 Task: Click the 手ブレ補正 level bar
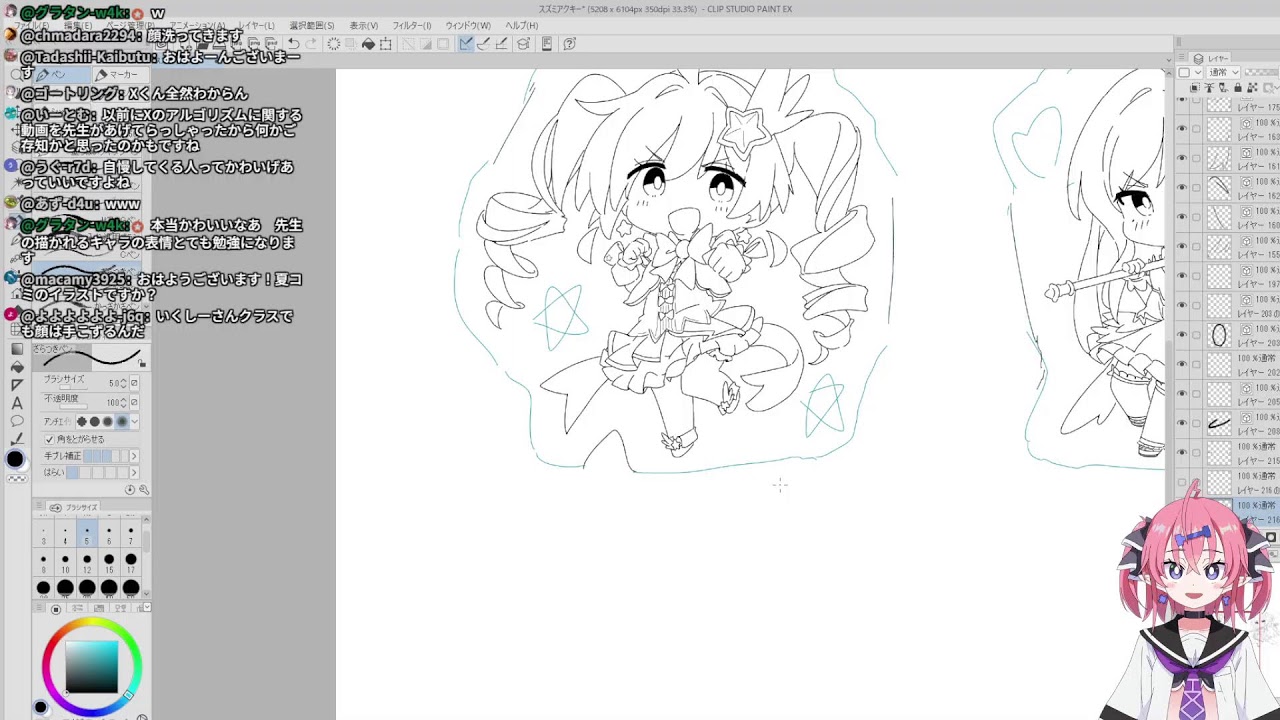coord(104,457)
